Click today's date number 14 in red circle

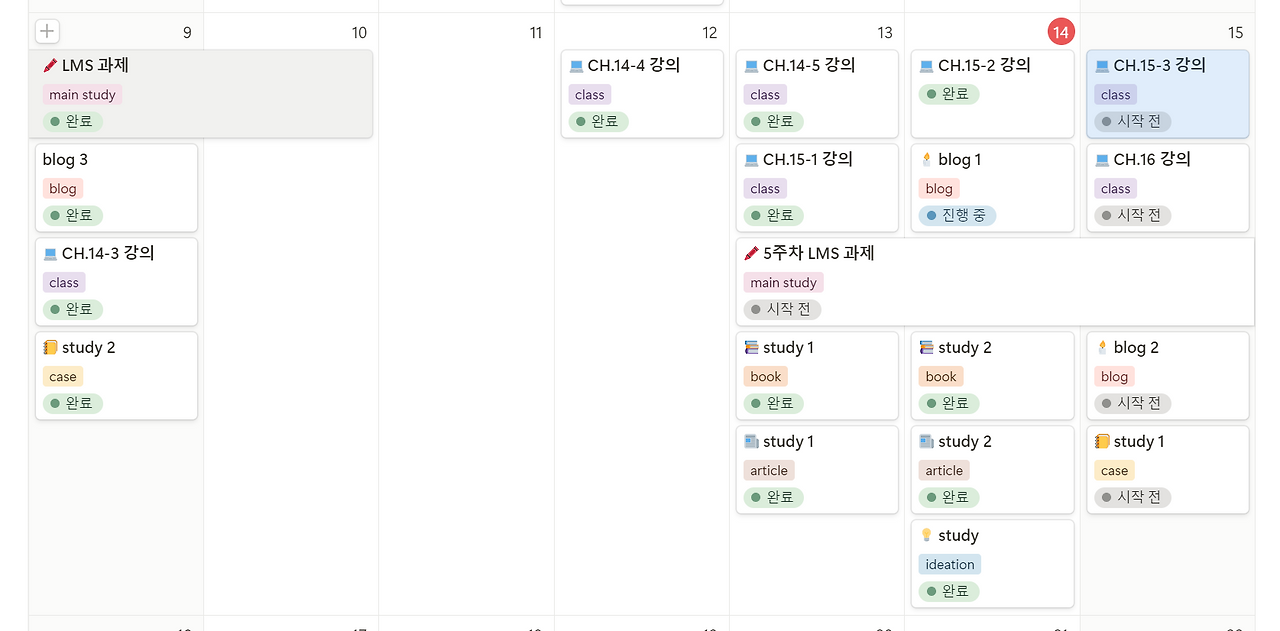(1061, 31)
